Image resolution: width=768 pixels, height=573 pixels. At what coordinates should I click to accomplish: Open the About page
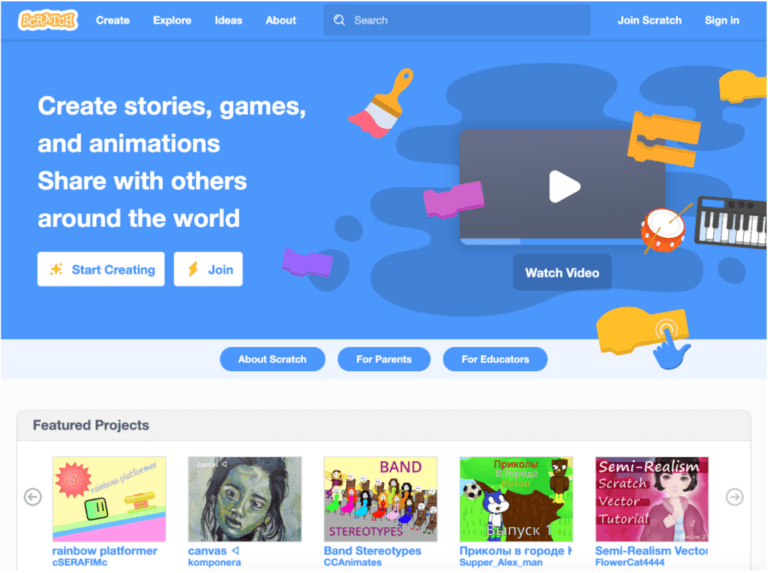click(x=281, y=20)
